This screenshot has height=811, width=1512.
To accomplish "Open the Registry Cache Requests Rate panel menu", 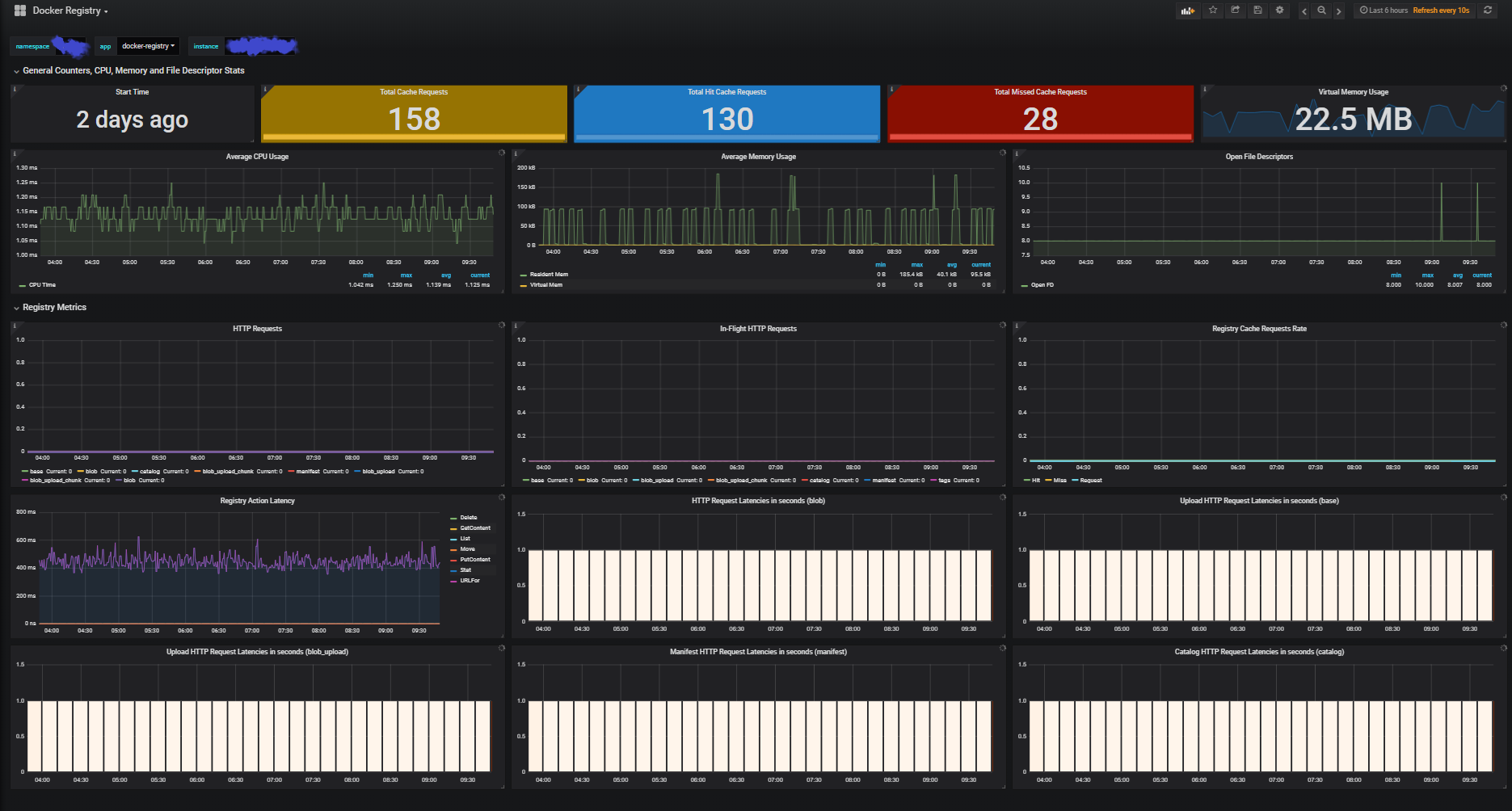I will tap(1259, 329).
